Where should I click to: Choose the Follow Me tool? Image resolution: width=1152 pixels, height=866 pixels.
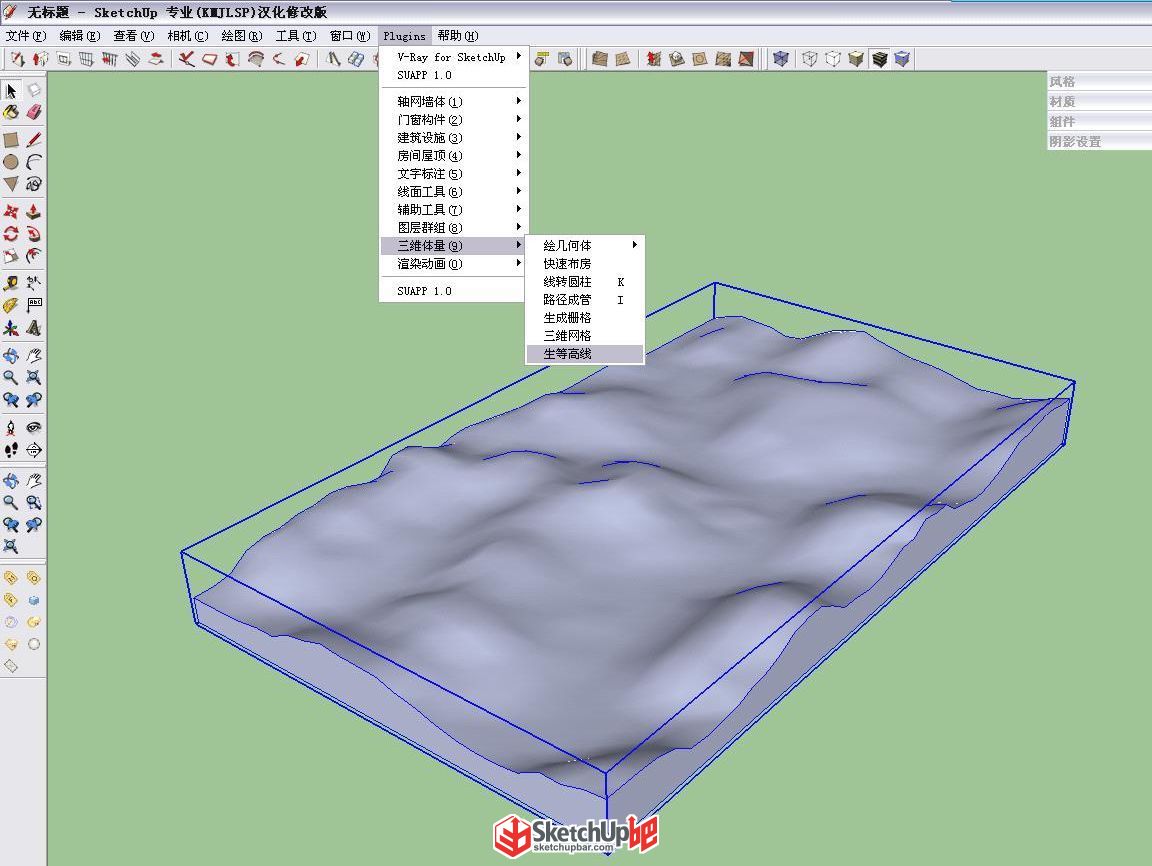pos(34,234)
